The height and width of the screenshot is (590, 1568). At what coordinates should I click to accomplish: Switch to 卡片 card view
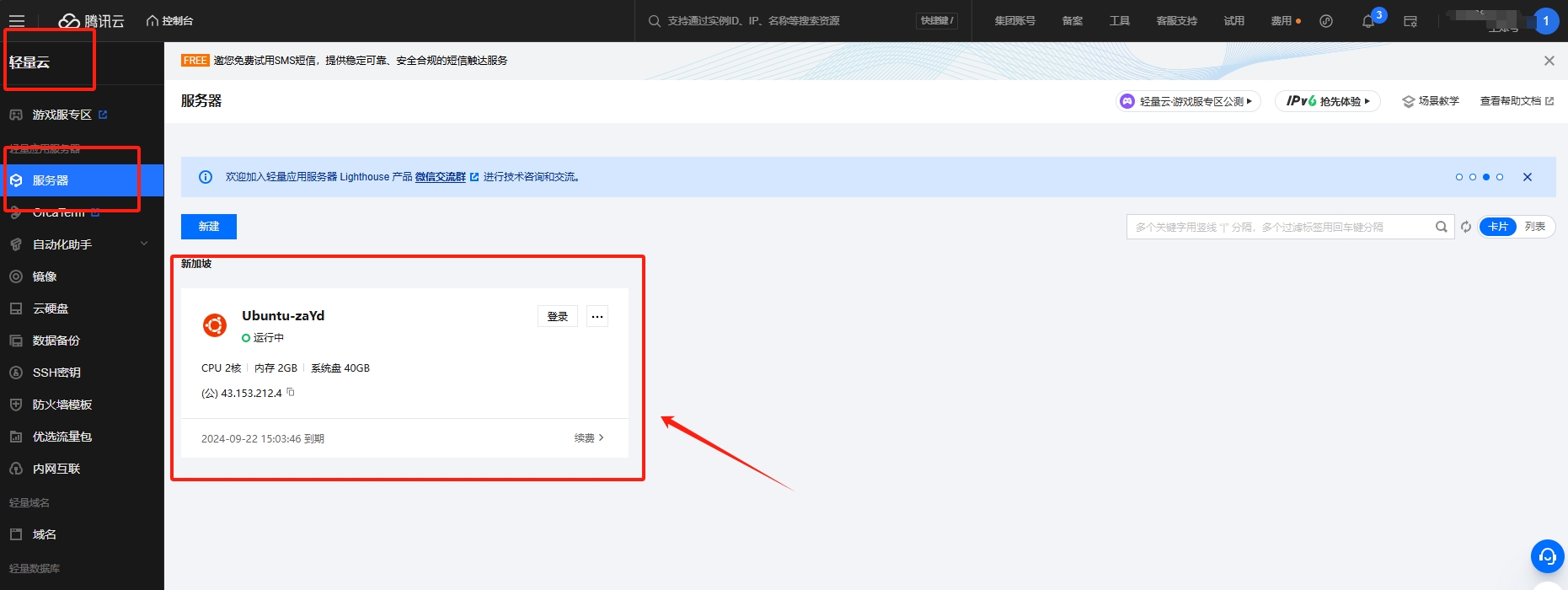coord(1497,227)
